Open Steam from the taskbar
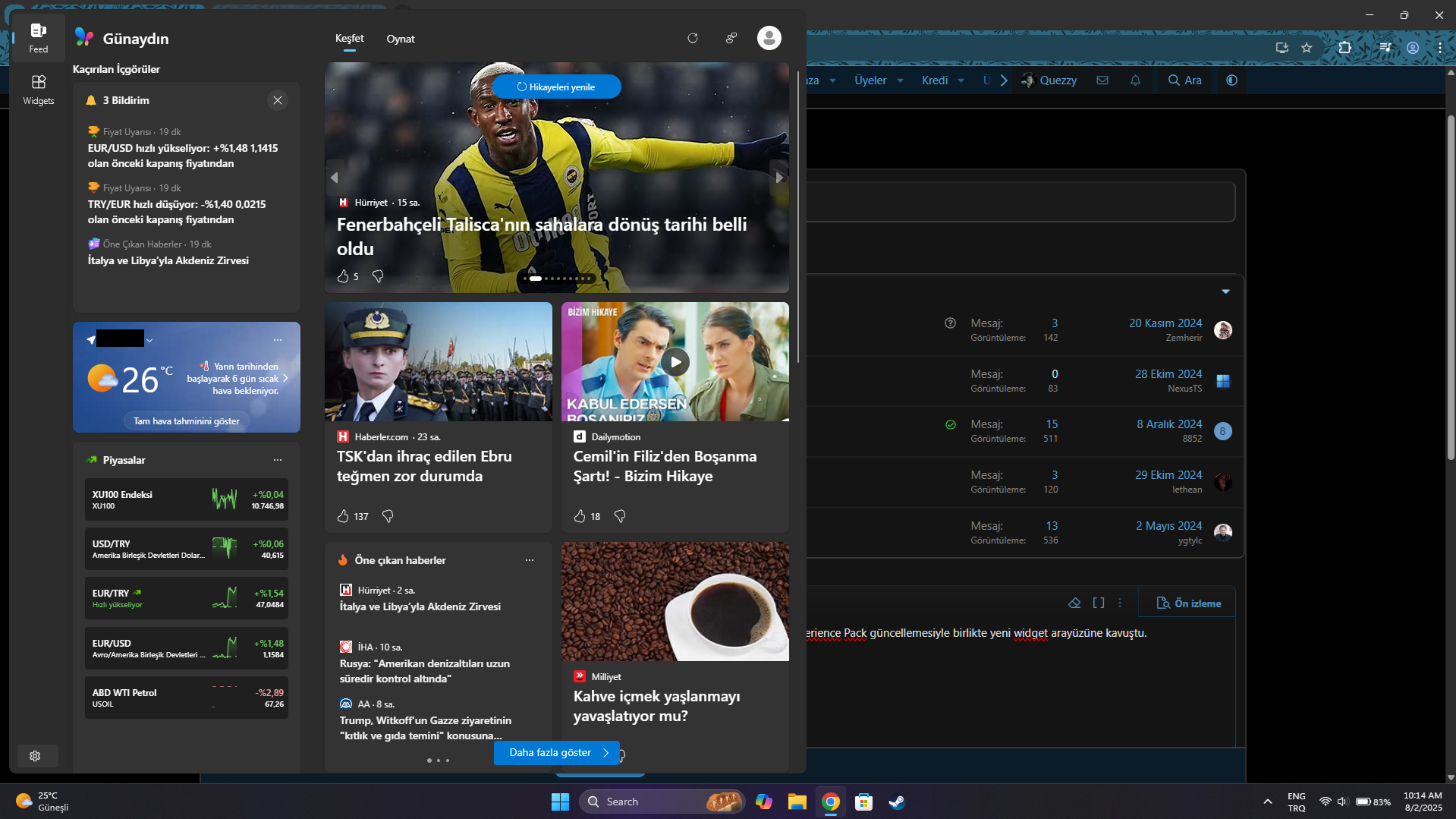 click(897, 802)
